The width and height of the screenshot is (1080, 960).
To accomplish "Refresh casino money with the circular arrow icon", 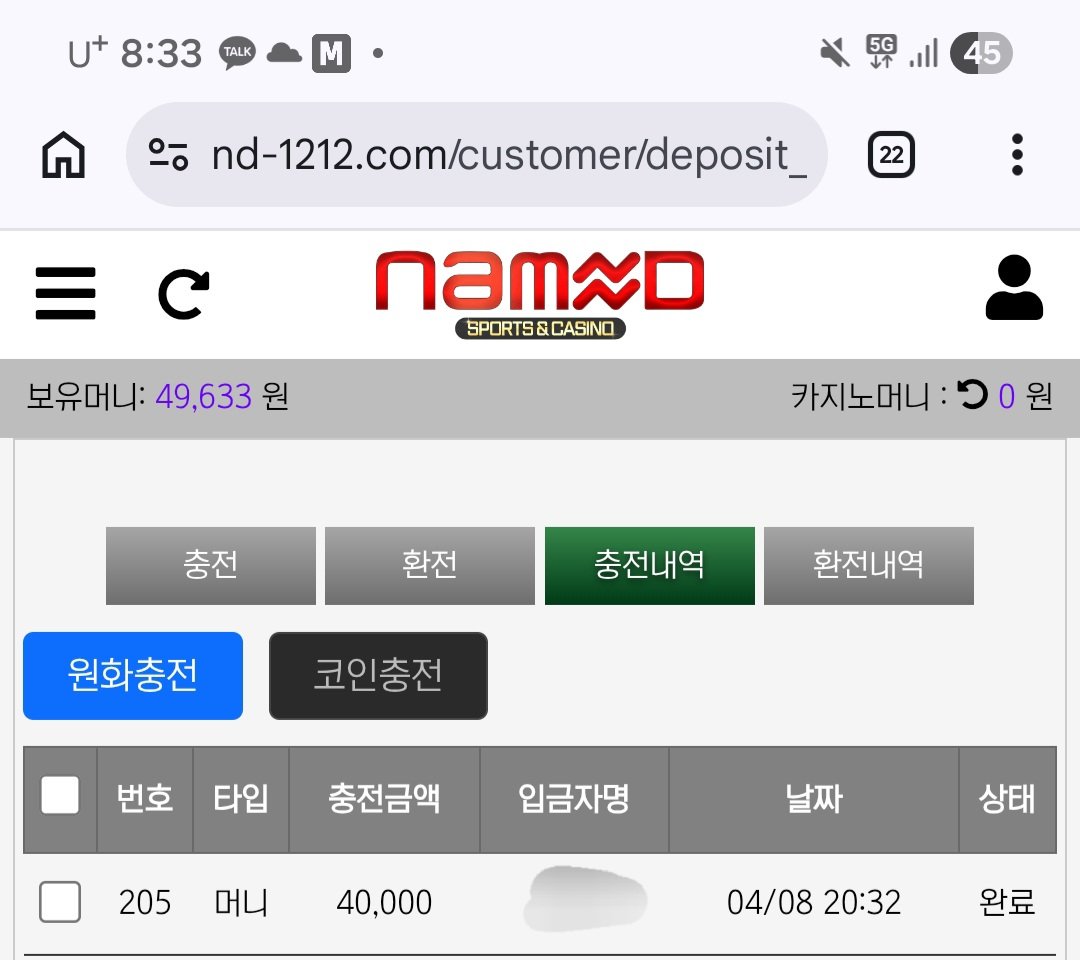I will pos(973,395).
